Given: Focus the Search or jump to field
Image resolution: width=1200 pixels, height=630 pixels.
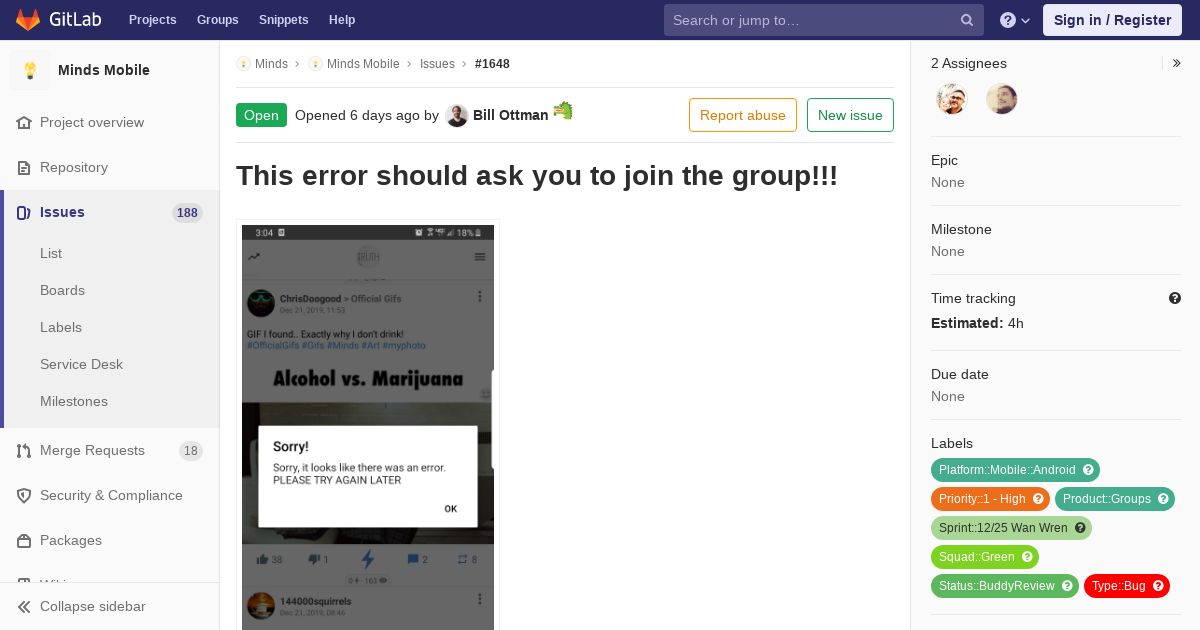Looking at the screenshot, I should (x=824, y=20).
